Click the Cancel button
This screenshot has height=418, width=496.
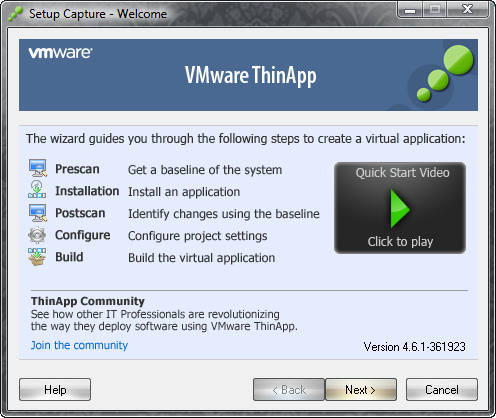[x=442, y=389]
